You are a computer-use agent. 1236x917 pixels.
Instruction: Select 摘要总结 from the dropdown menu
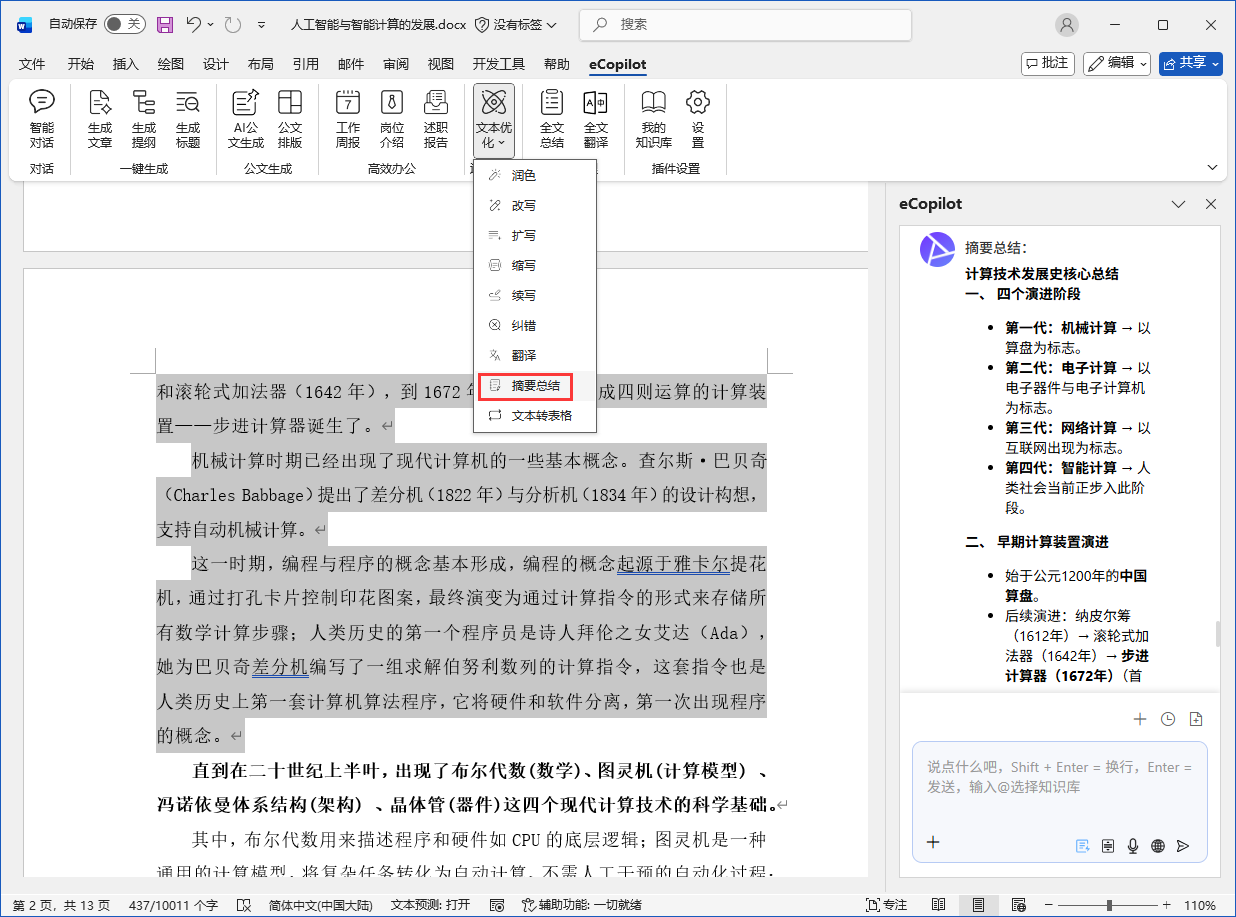tap(534, 385)
